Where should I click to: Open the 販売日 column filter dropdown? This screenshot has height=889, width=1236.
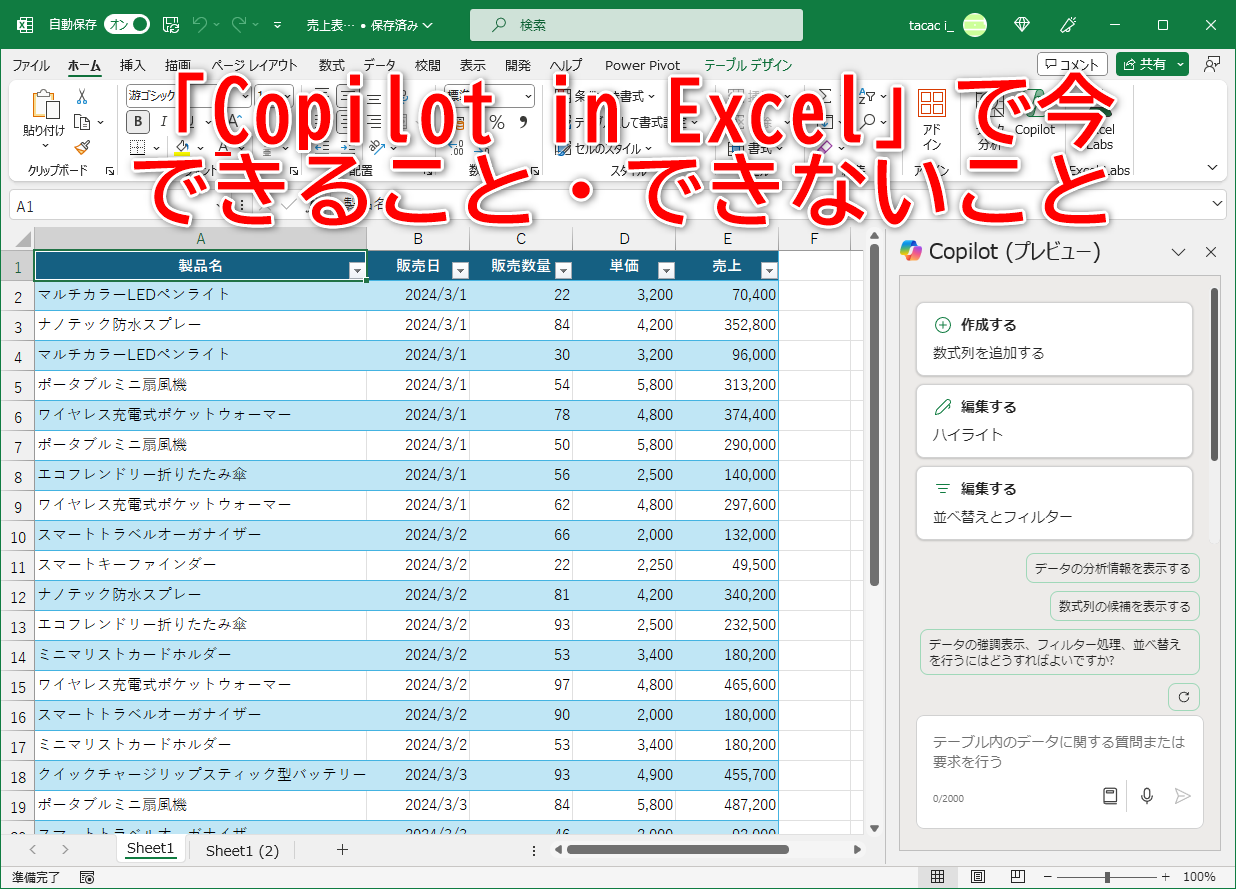pos(460,272)
